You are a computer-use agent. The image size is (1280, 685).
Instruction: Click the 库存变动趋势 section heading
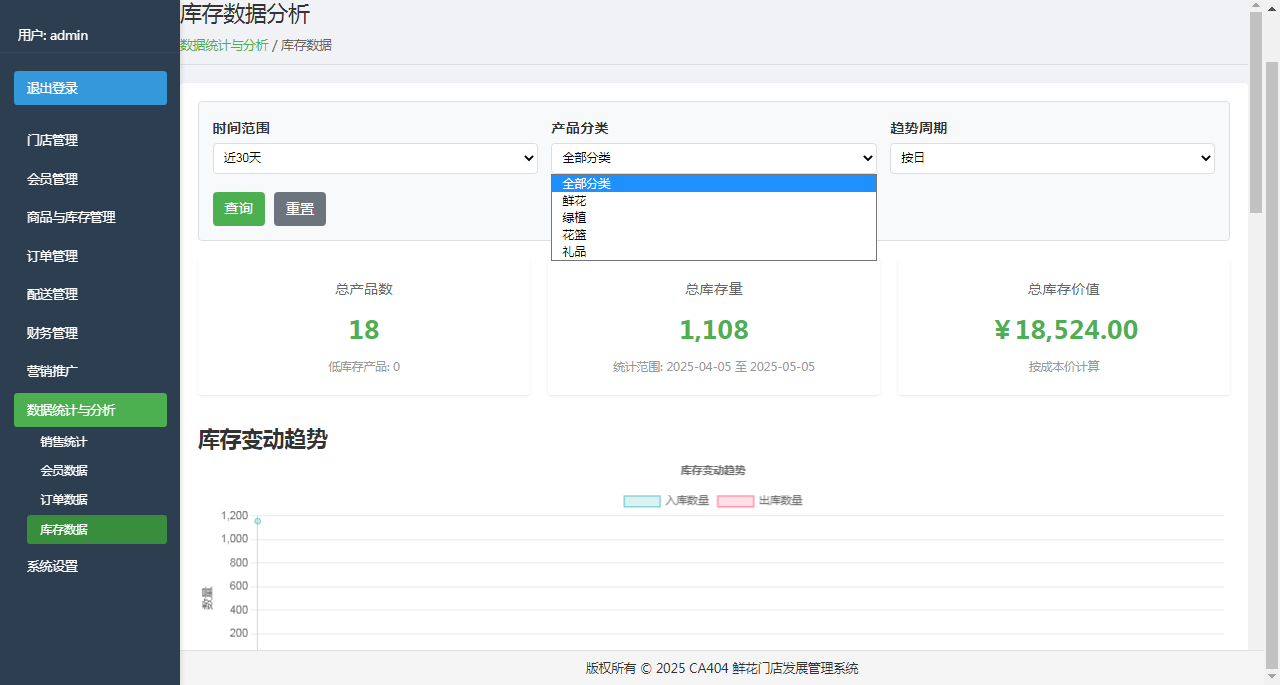(x=263, y=440)
